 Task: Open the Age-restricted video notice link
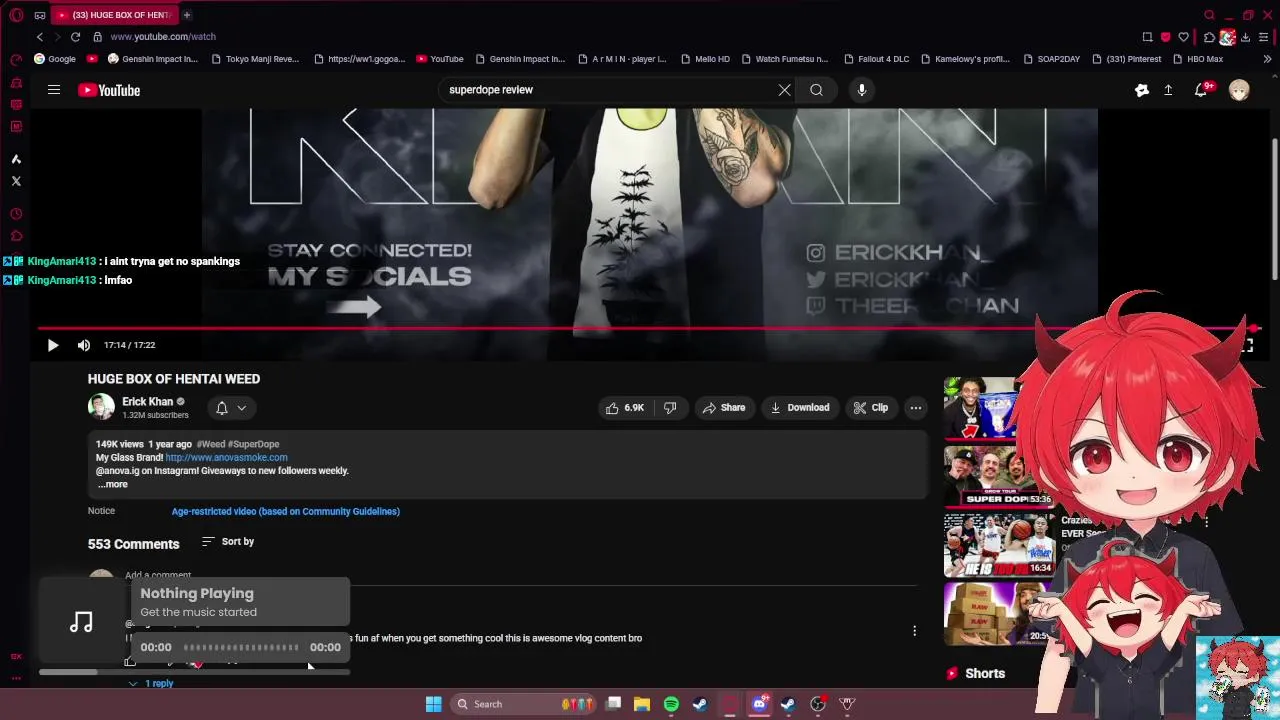(x=285, y=511)
